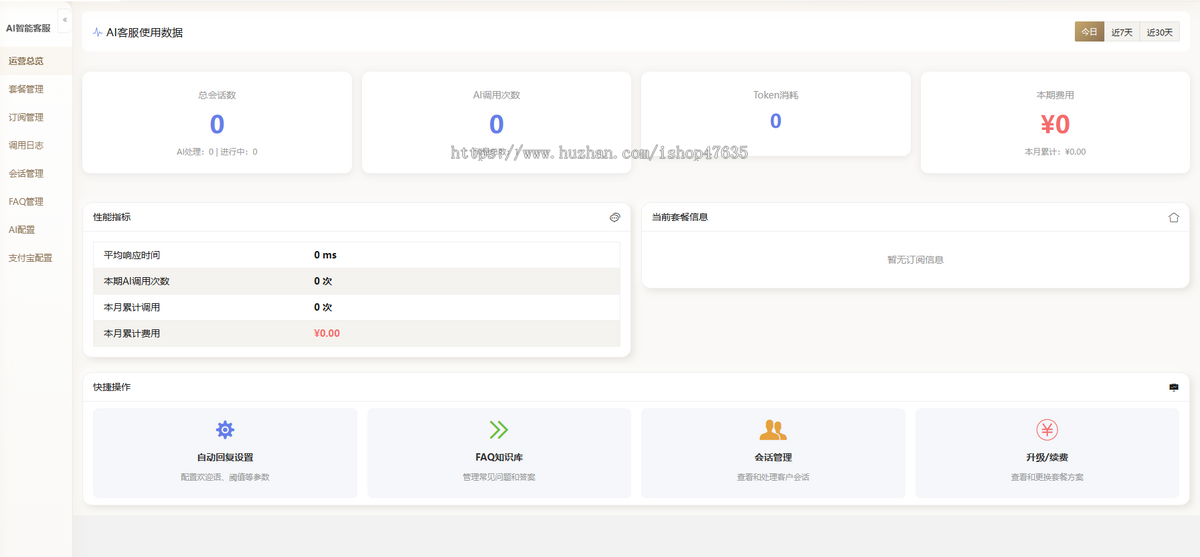
Task: Open the 会话管理 quick action card
Action: click(773, 453)
